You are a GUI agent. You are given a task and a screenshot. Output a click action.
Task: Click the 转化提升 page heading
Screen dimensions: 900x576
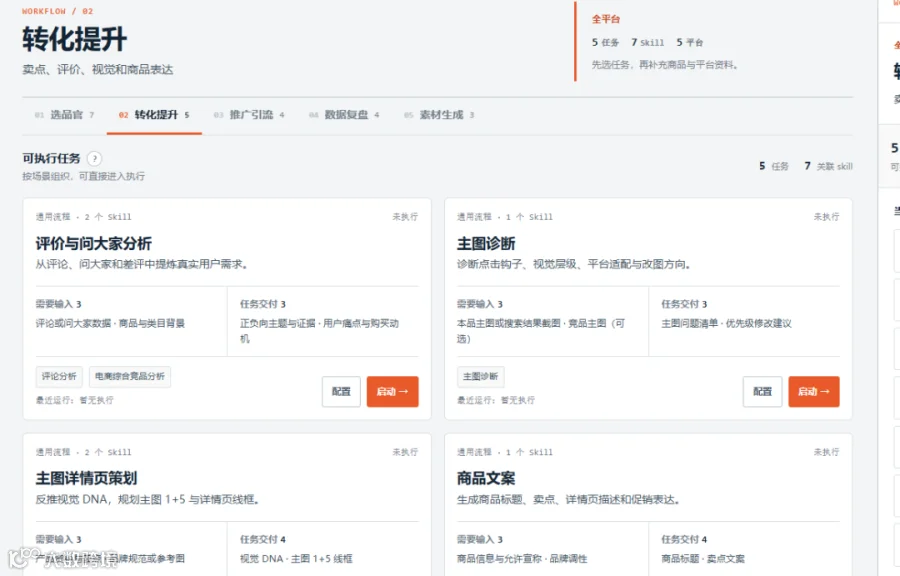coord(75,40)
